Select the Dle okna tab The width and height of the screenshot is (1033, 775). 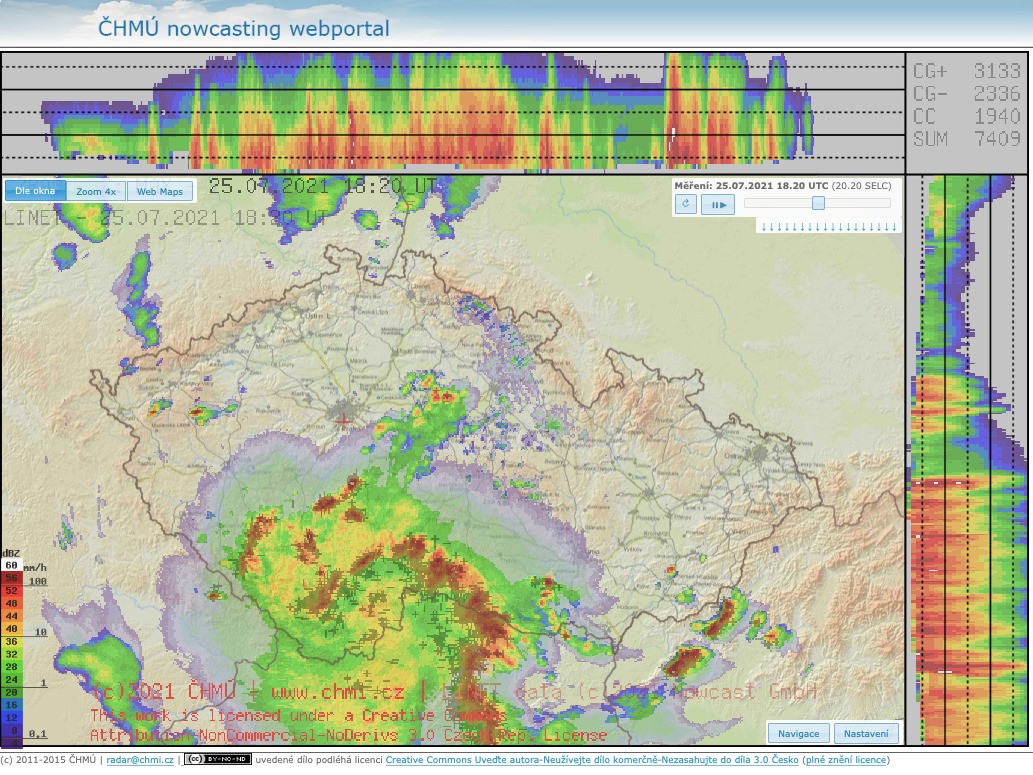tap(35, 191)
